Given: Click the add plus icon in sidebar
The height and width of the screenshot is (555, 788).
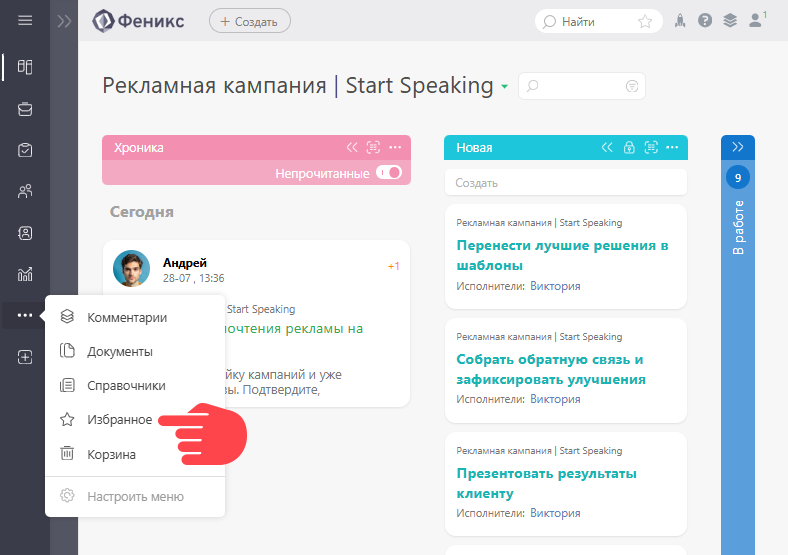Looking at the screenshot, I should point(25,357).
